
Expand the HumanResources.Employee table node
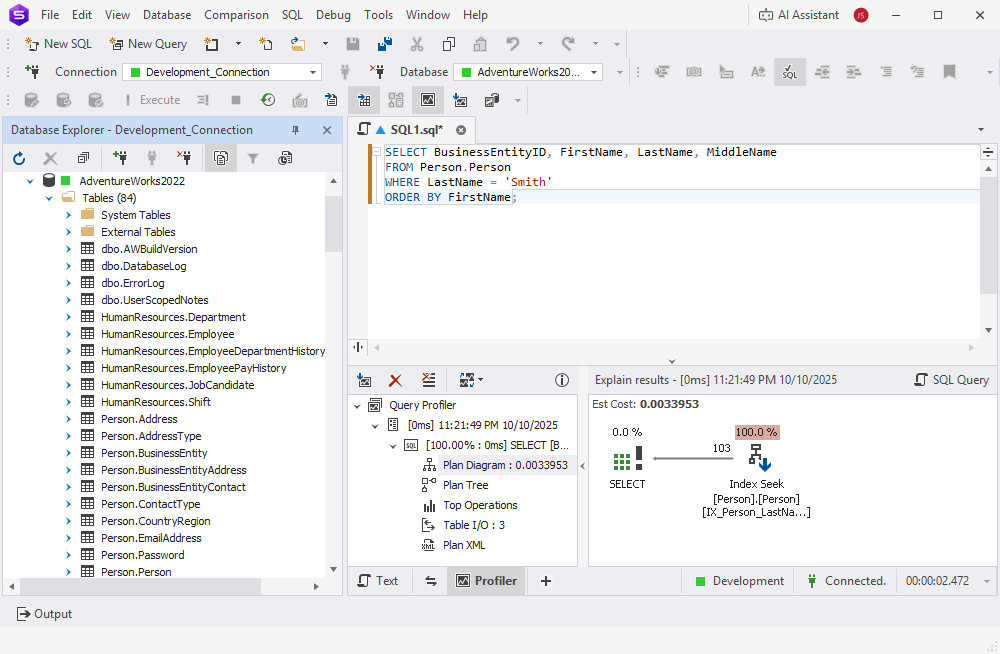click(68, 334)
